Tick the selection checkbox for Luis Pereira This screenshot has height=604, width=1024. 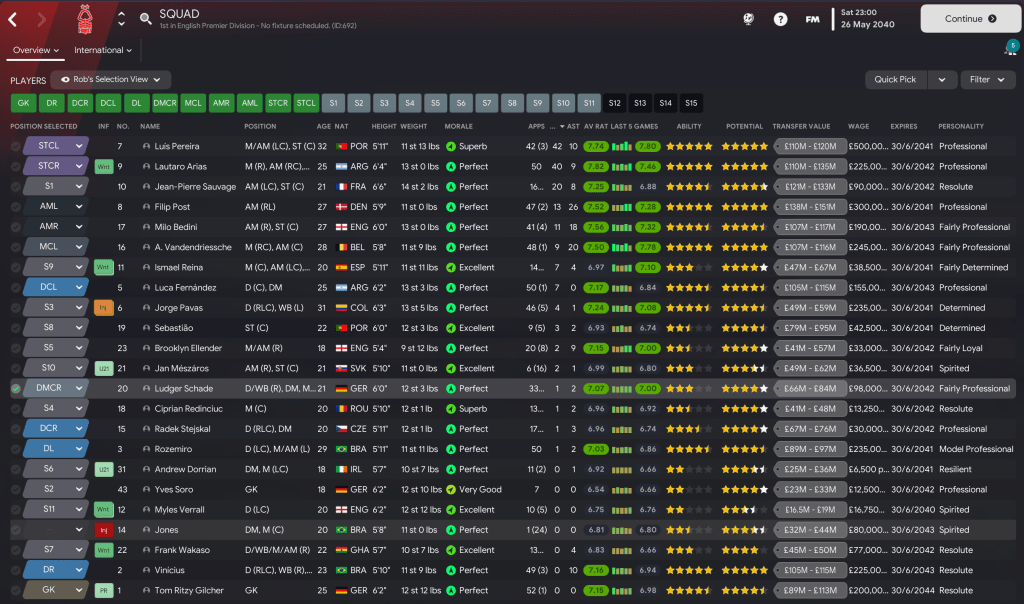(x=16, y=147)
